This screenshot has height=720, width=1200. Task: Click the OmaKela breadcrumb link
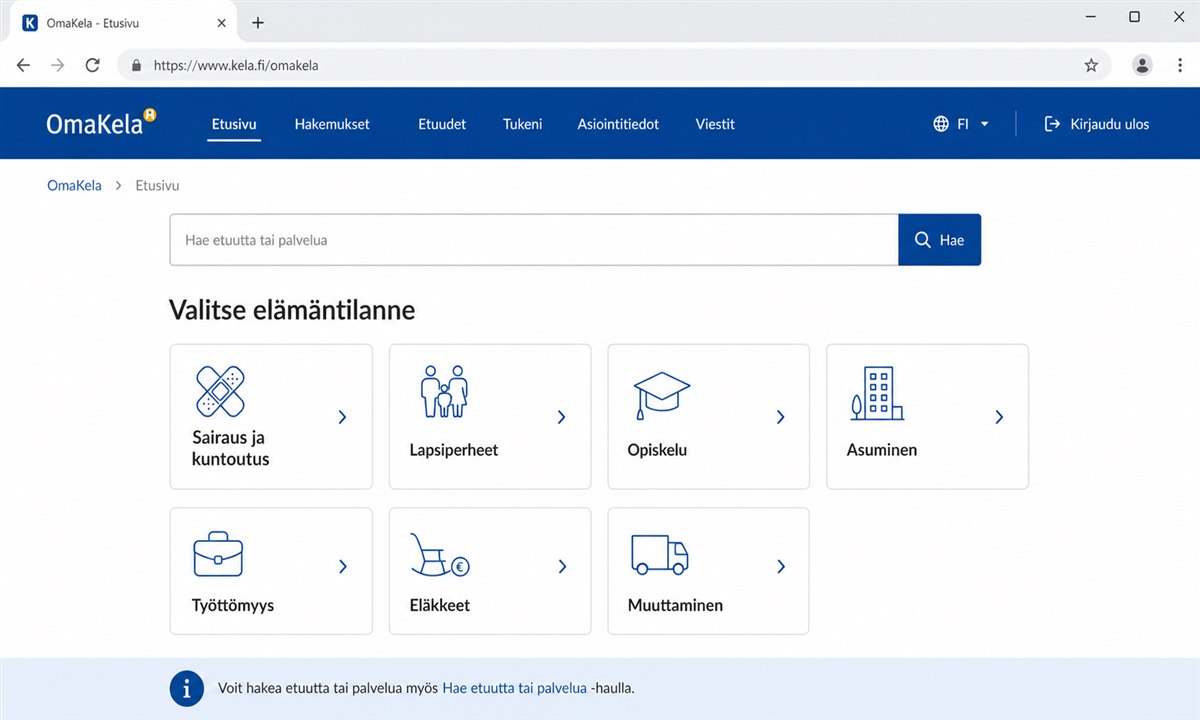(x=74, y=185)
